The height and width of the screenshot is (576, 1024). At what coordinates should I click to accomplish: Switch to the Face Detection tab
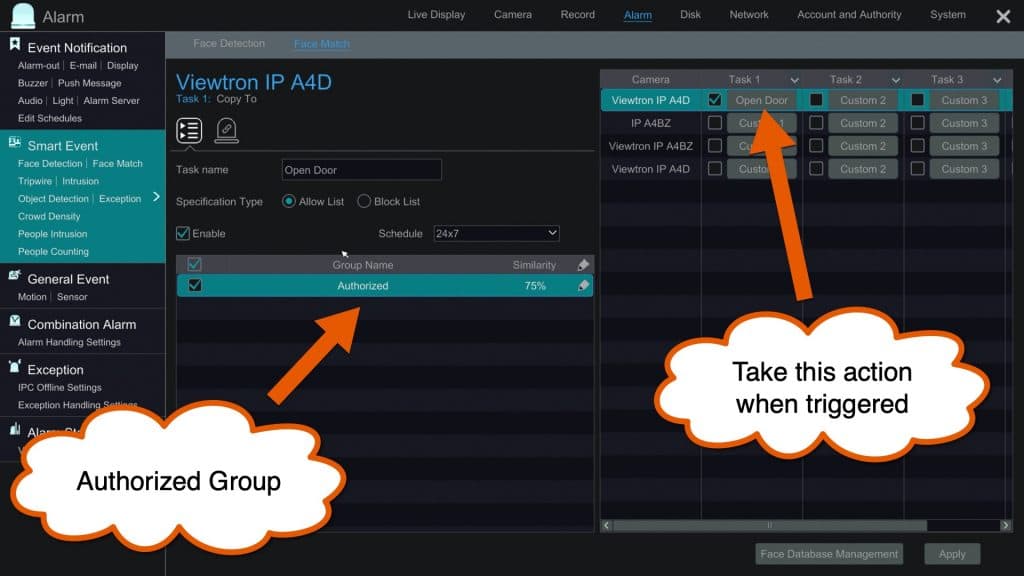click(229, 43)
